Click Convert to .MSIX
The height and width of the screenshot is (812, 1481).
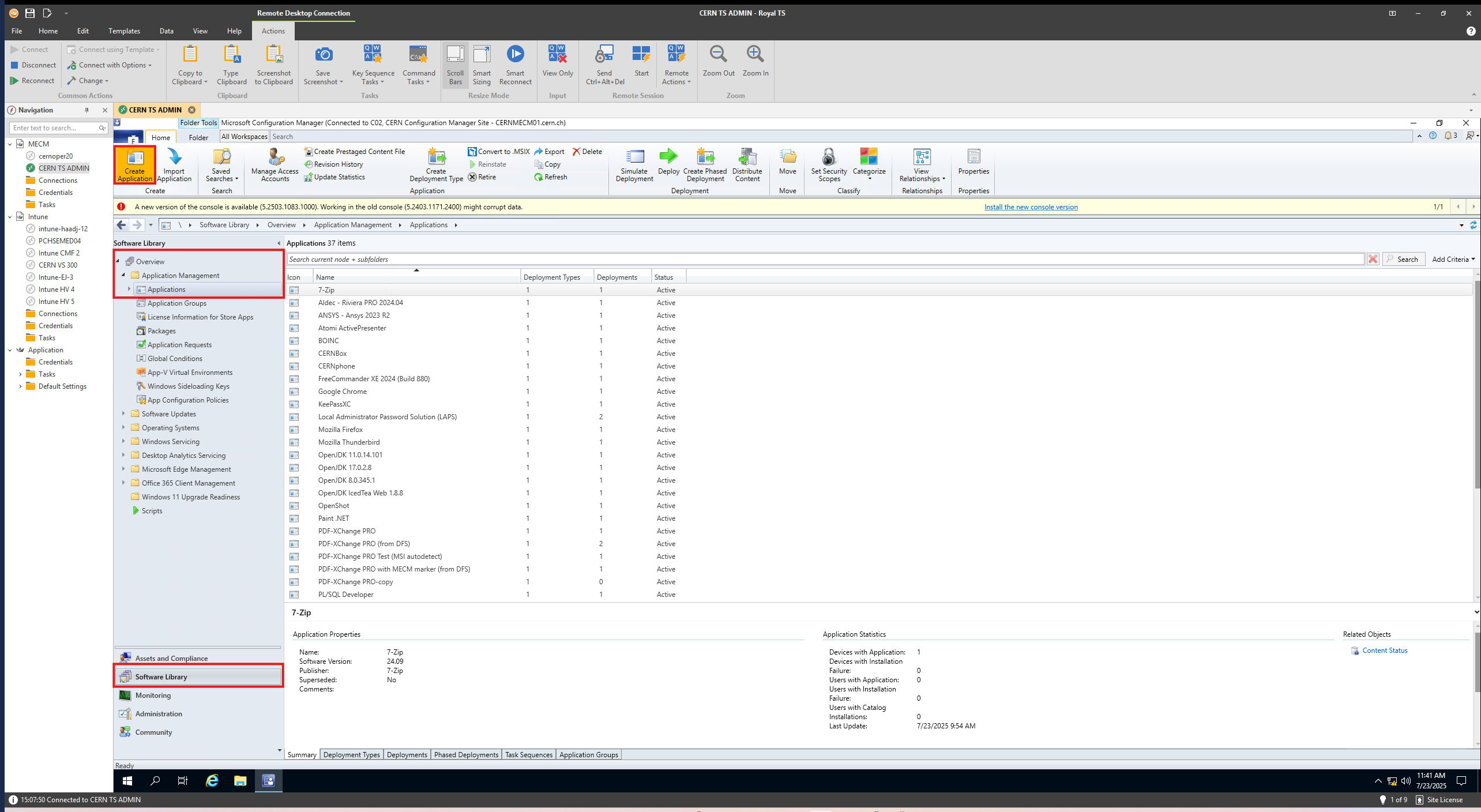pos(499,152)
